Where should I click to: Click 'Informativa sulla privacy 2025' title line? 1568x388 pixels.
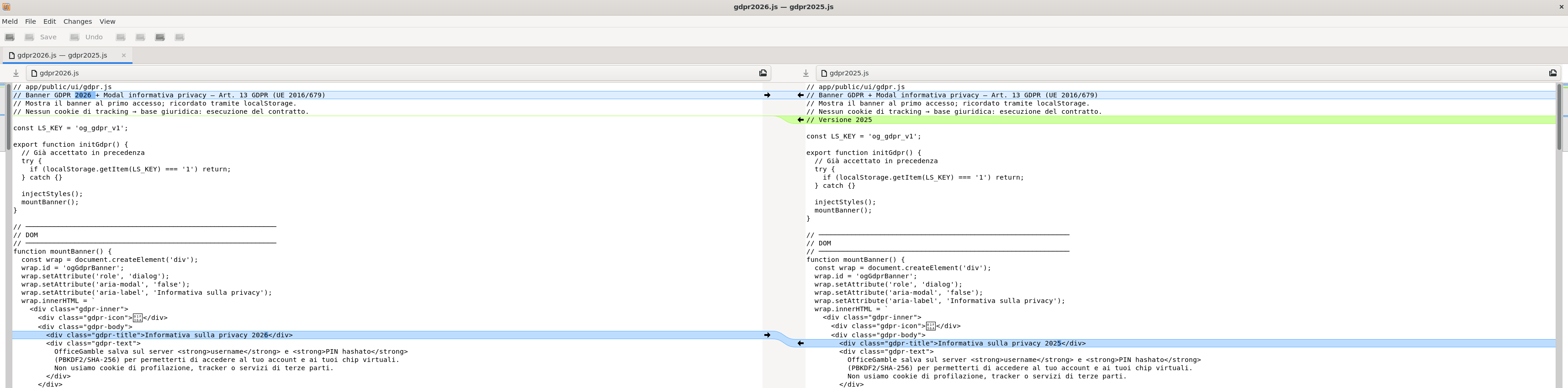[x=962, y=344]
